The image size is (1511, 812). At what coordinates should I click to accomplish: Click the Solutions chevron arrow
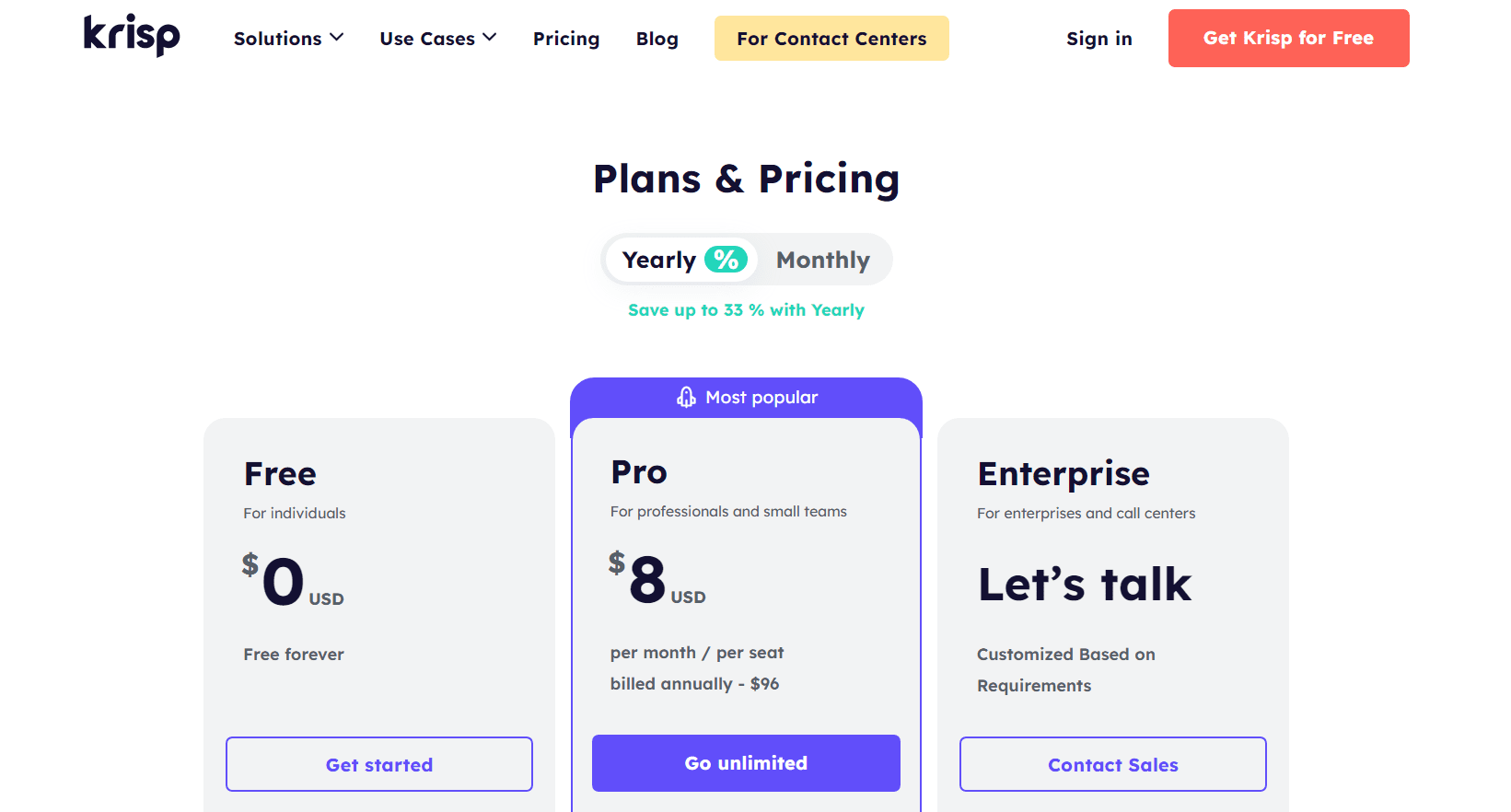coord(337,38)
